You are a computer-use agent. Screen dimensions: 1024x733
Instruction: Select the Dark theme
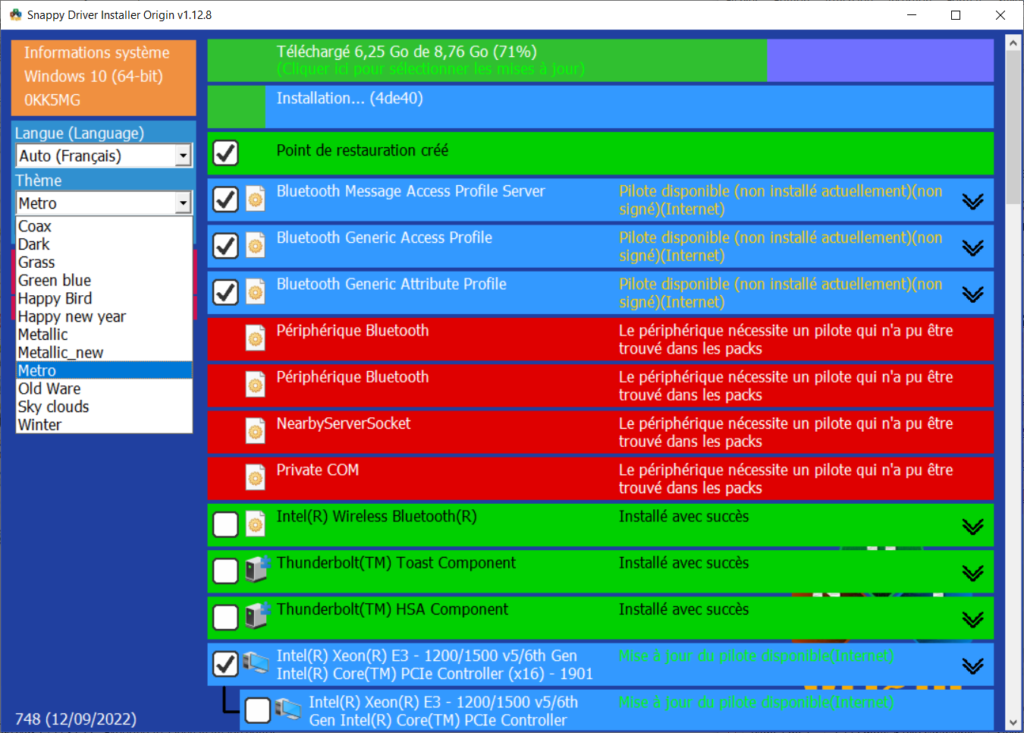coord(104,244)
